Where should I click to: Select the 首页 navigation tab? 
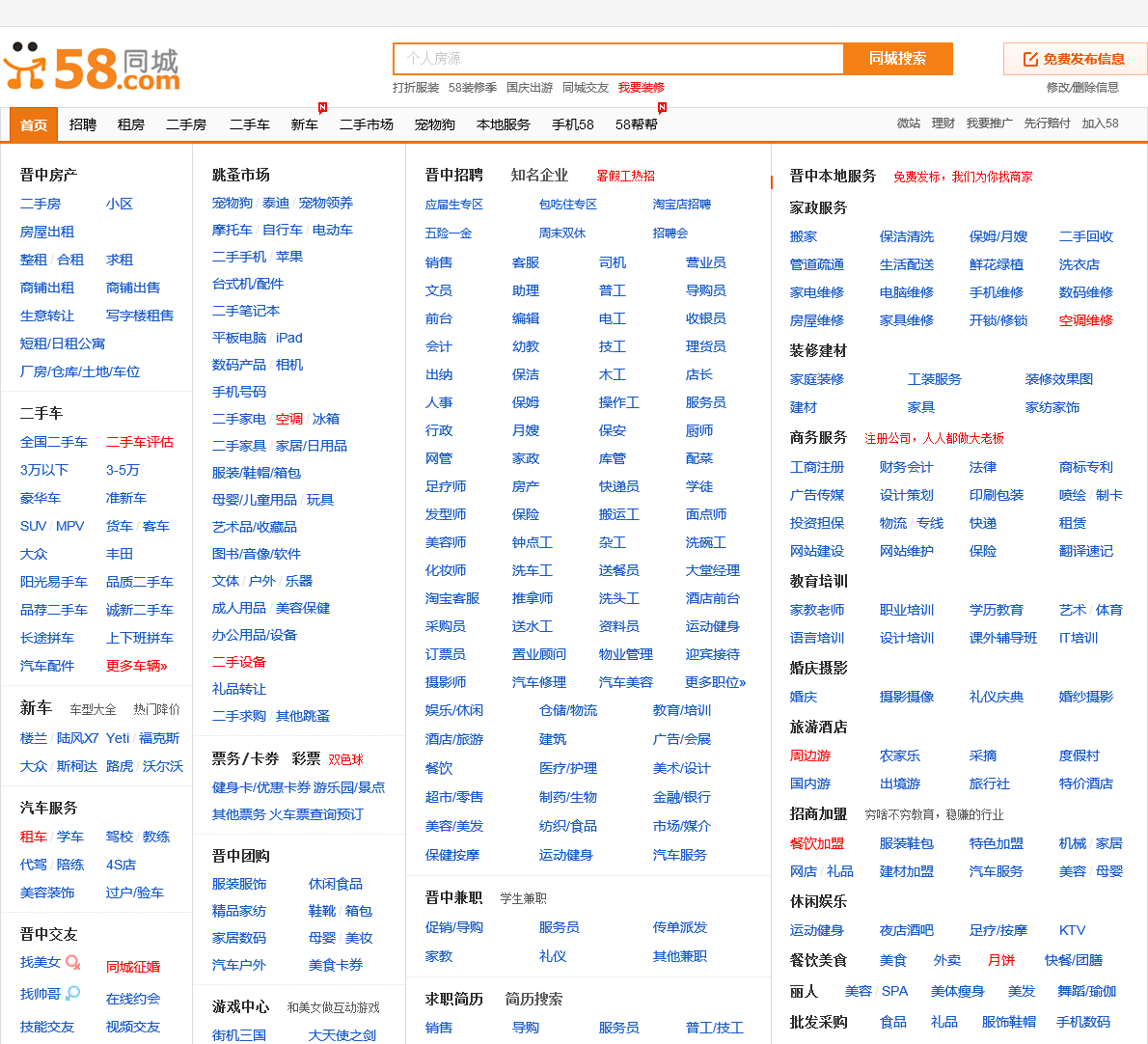34,124
